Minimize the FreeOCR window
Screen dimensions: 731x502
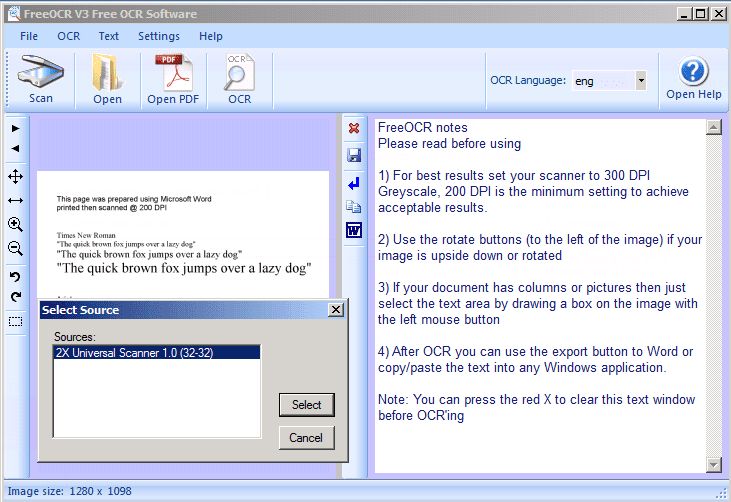click(683, 14)
